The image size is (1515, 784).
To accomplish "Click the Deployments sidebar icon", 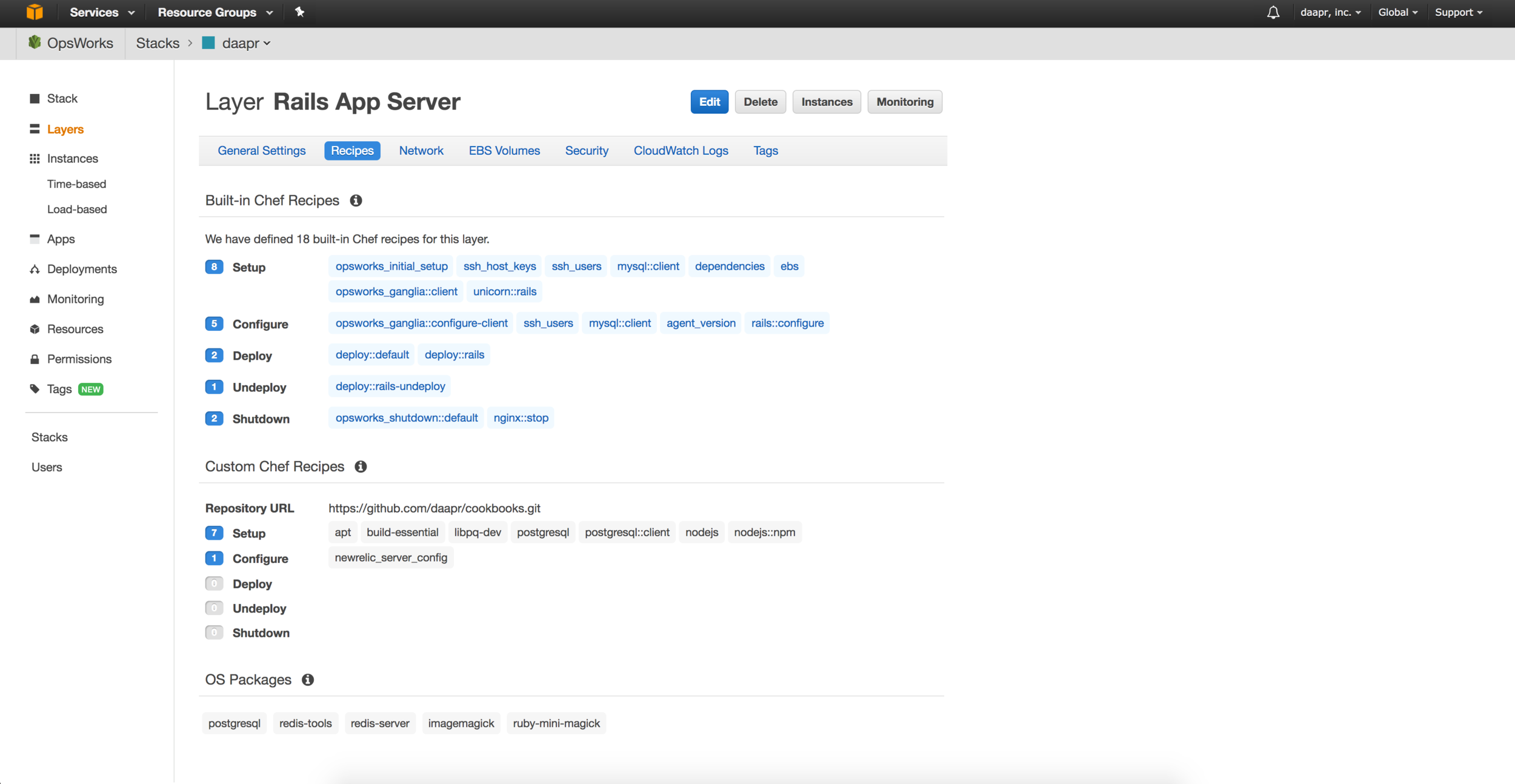I will click(35, 269).
